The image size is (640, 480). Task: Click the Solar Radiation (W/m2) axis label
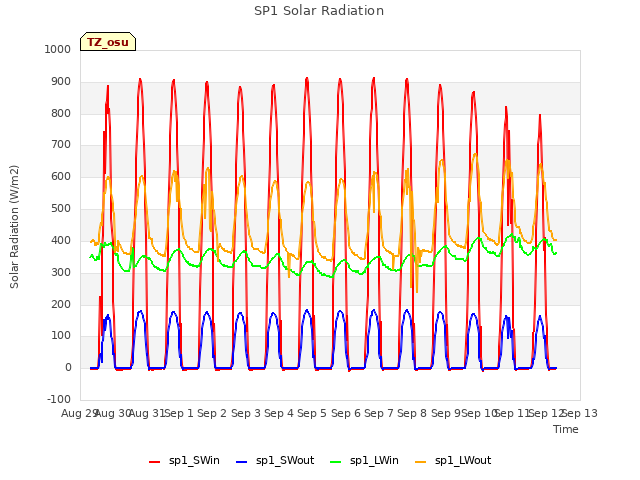click(14, 227)
